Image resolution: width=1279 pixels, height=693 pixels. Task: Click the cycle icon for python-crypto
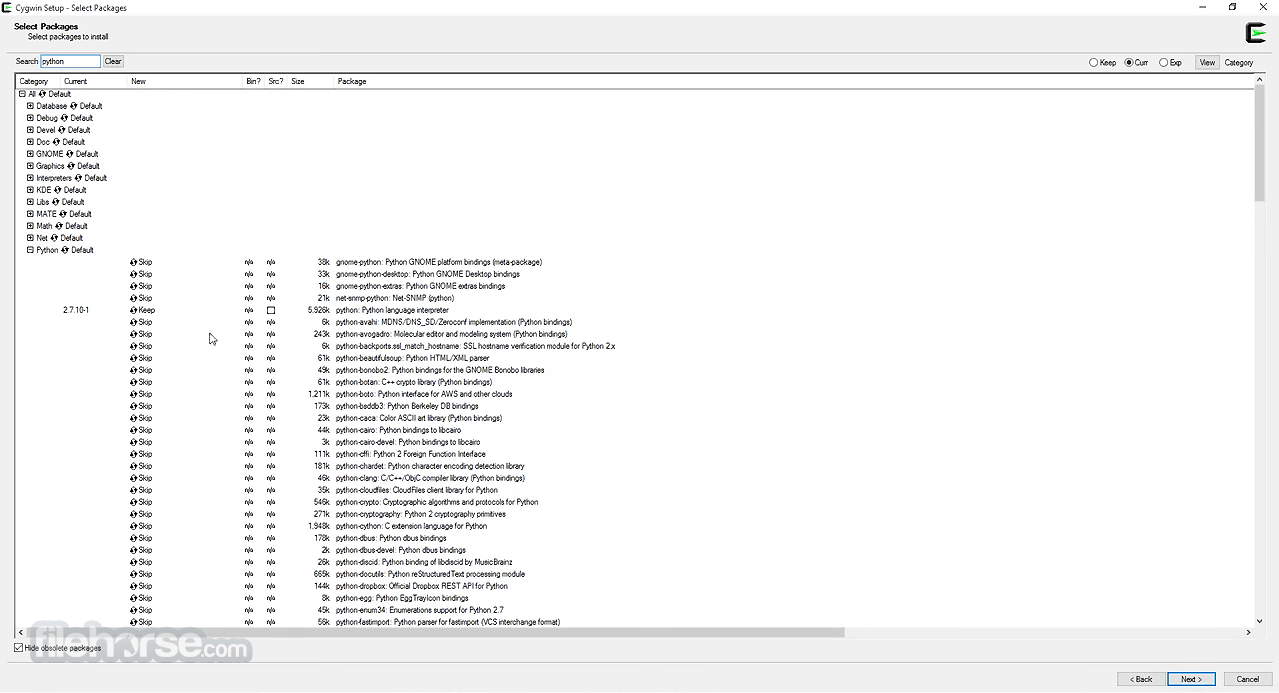tap(134, 502)
